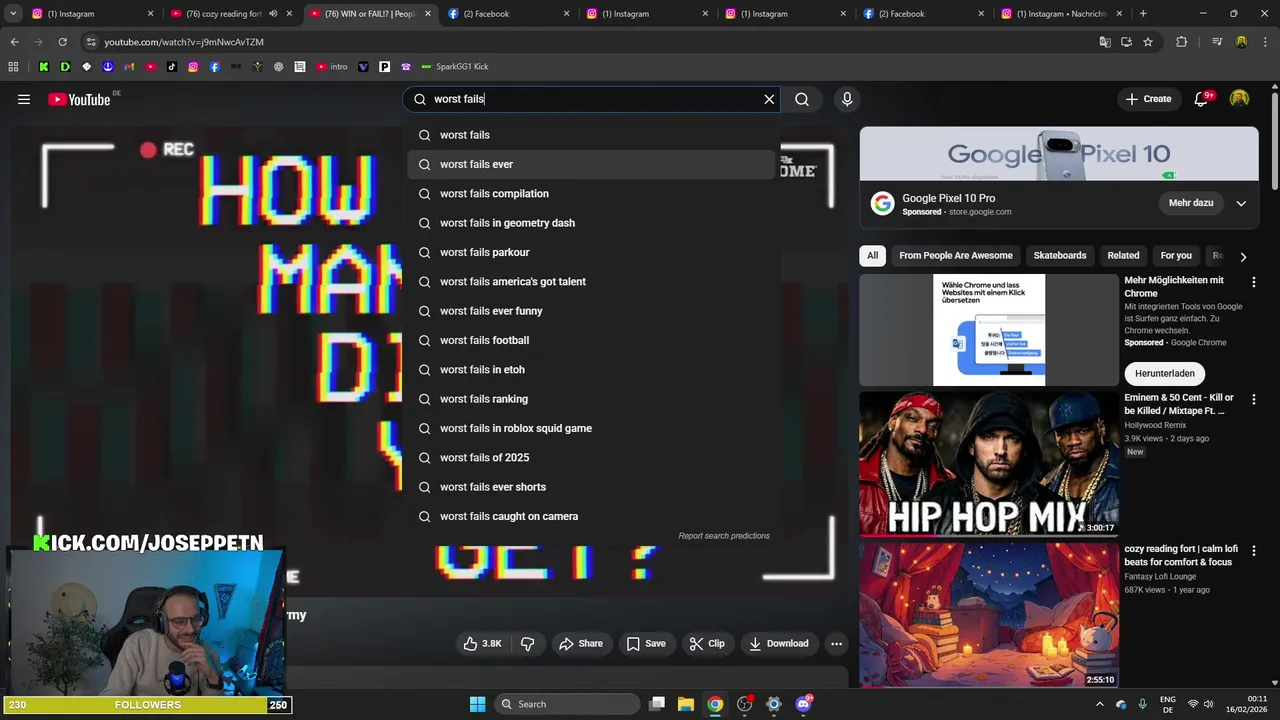The width and height of the screenshot is (1280, 720).
Task: Choose suggestion 'worst fails football'
Action: coord(593,340)
